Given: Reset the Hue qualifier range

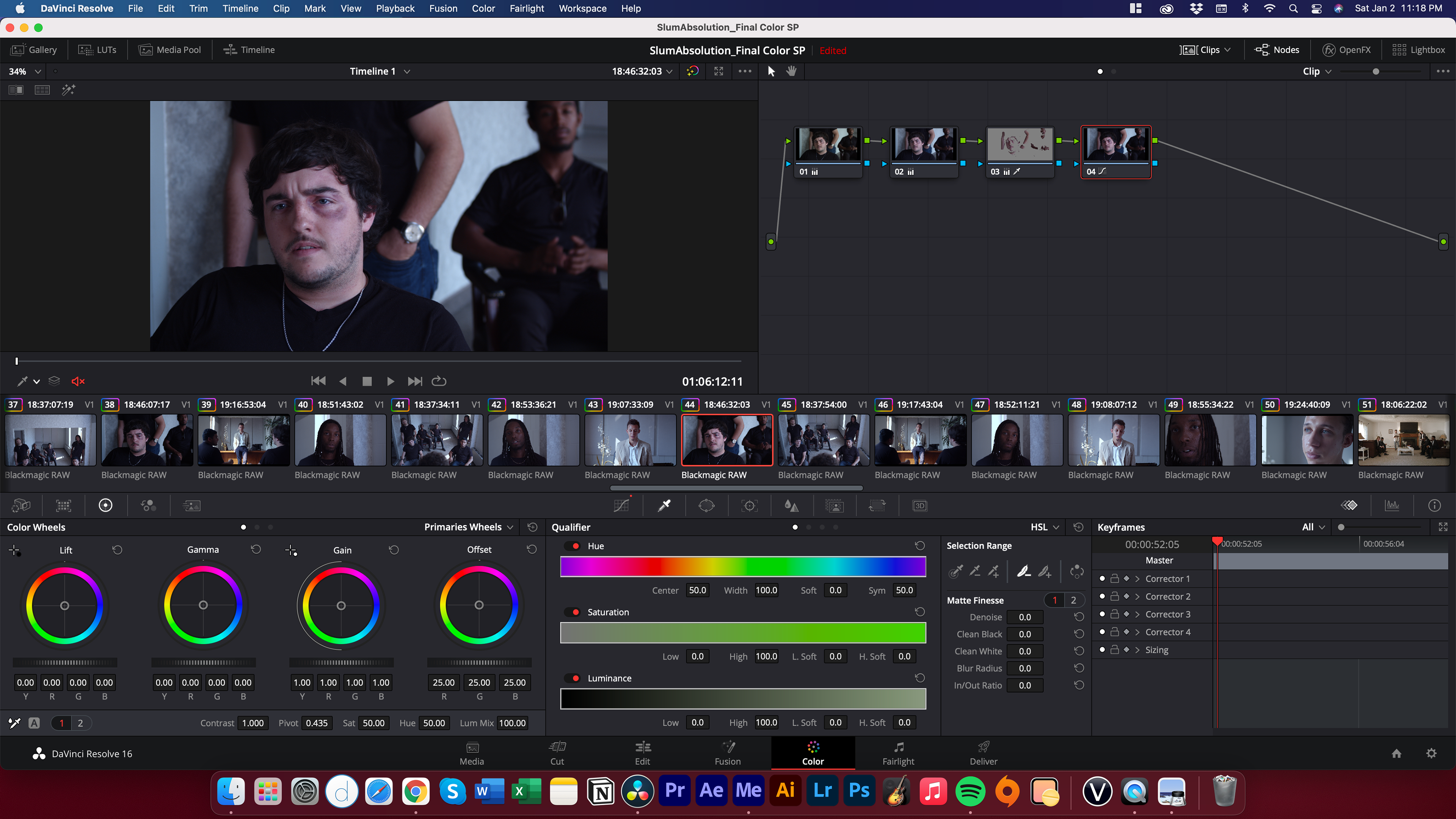Looking at the screenshot, I should pos(919,546).
